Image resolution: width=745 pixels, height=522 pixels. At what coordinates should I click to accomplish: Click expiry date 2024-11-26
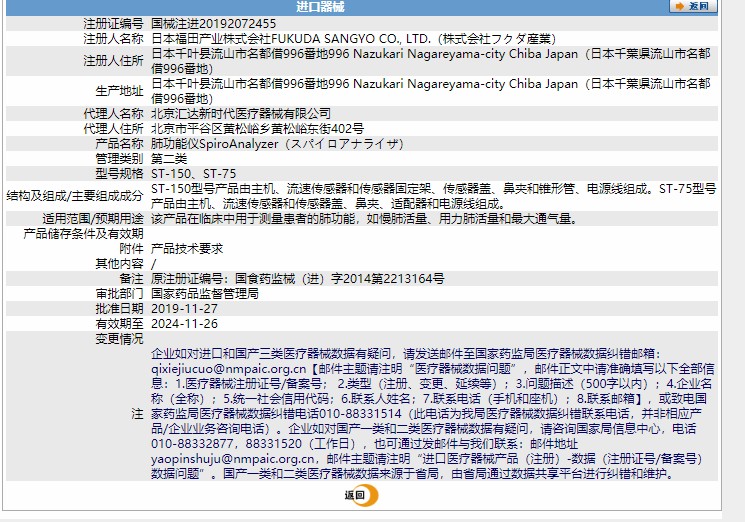coord(184,324)
